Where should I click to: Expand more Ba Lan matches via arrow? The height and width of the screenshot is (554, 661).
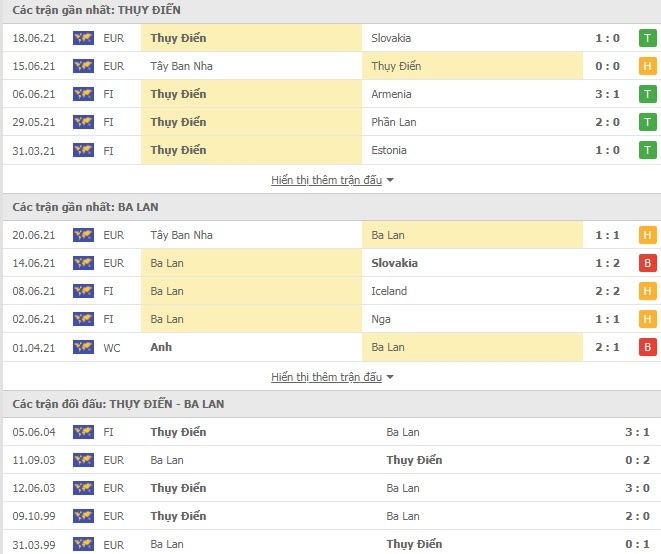[x=390, y=377]
